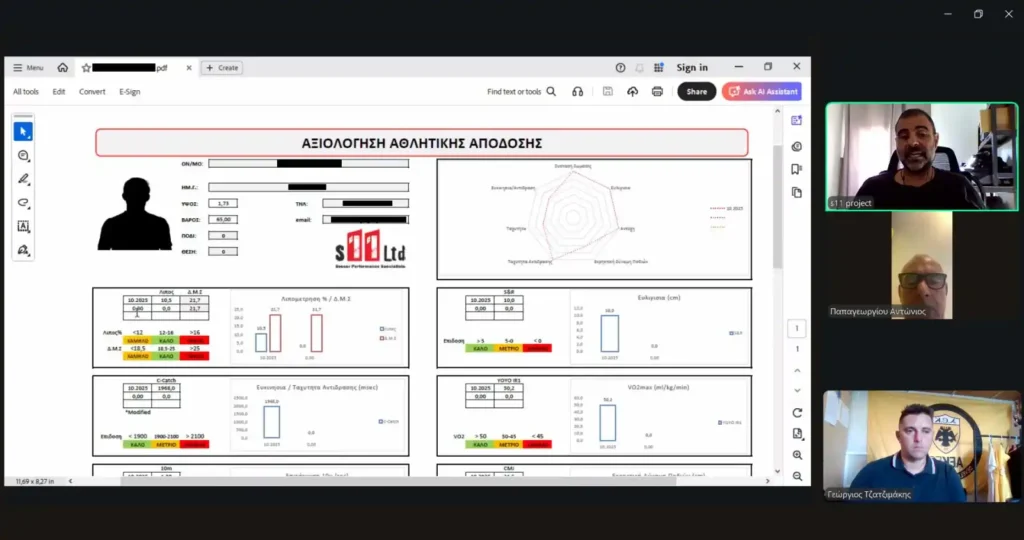Go to next page down chevron

[797, 390]
